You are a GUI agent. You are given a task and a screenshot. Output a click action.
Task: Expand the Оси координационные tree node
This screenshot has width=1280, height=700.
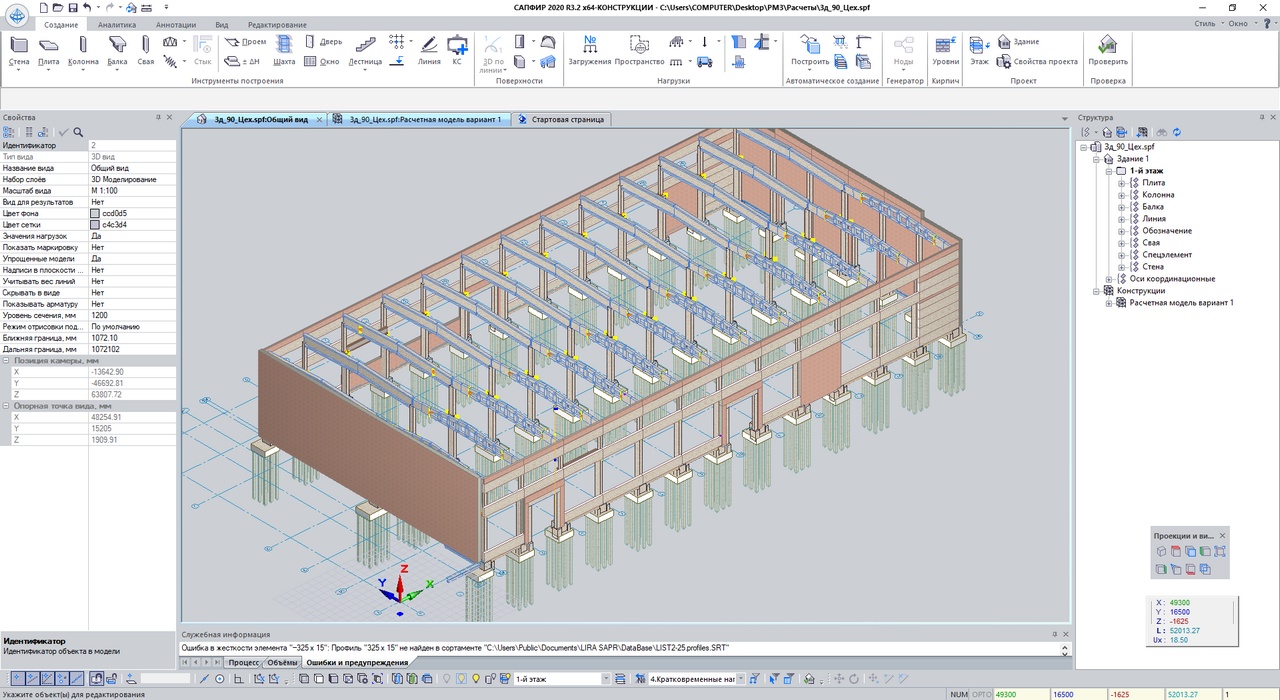click(x=1109, y=279)
